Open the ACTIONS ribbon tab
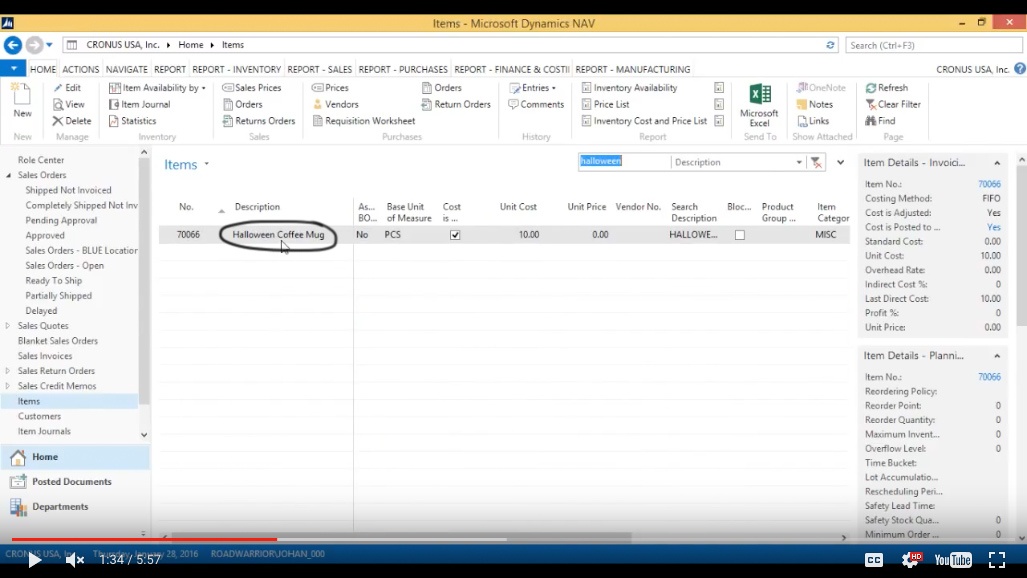1027x578 pixels. (81, 69)
